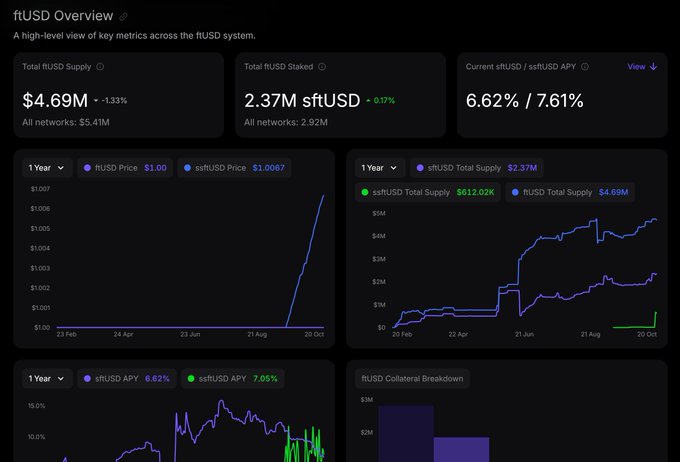Screen dimensions: 680x462
Task: Click the purple dot of ftUSD Price
Action: [x=87, y=168]
